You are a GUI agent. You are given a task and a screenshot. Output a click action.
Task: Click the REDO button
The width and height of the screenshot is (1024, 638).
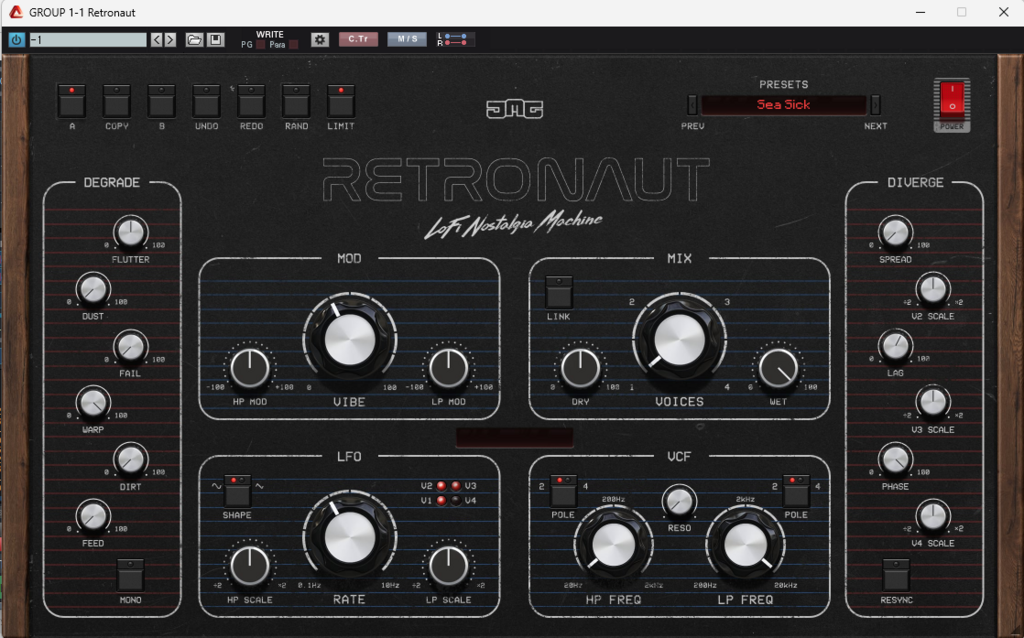[251, 101]
